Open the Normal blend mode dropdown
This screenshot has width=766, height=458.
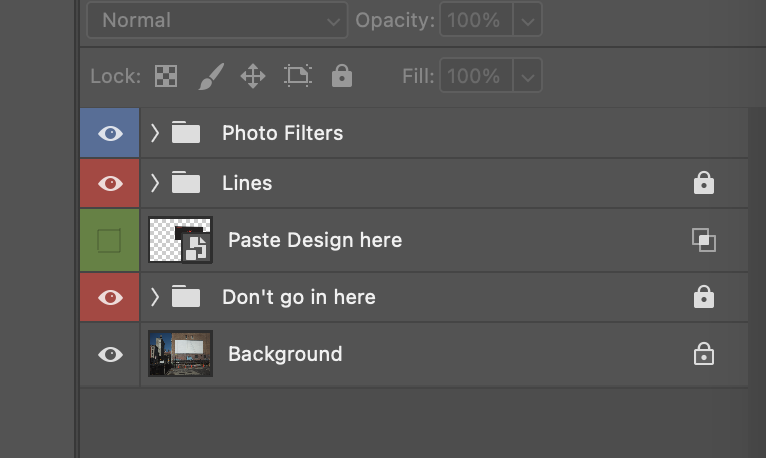[217, 20]
